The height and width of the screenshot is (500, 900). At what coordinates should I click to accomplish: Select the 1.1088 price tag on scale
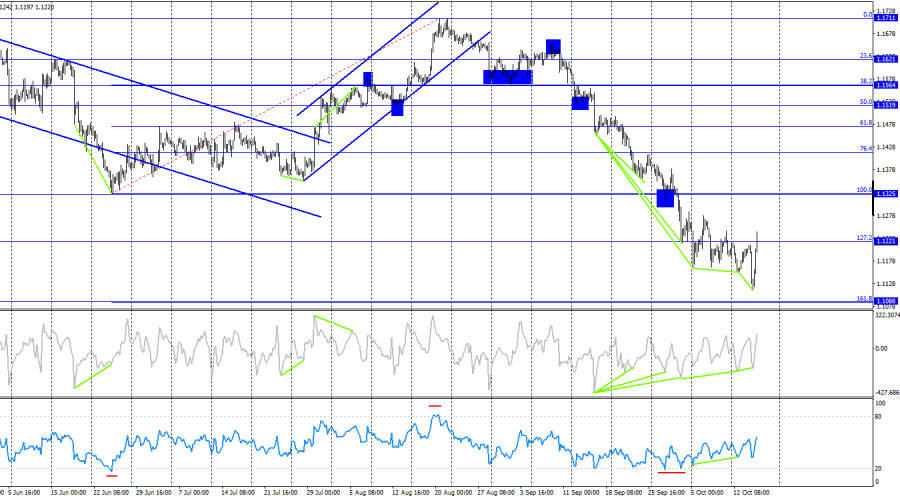[x=885, y=301]
